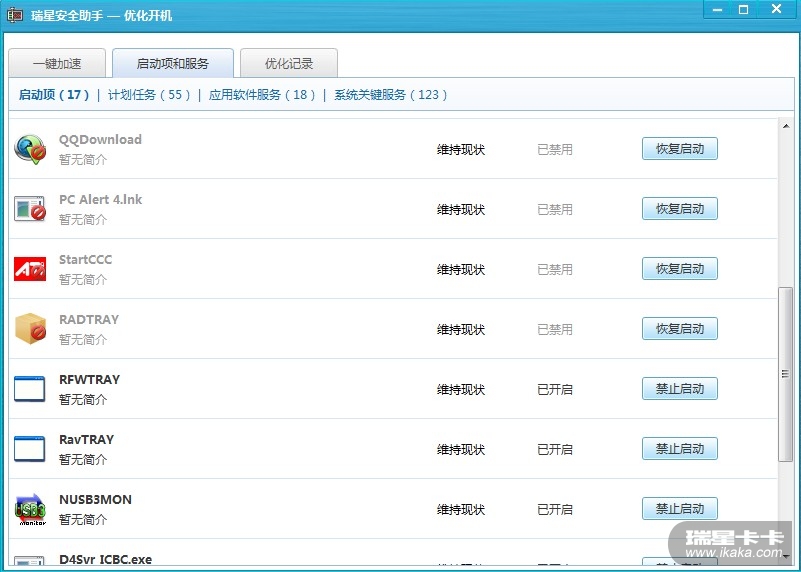This screenshot has width=801, height=572.
Task: Click the RavTRAY window icon
Action: [x=30, y=449]
